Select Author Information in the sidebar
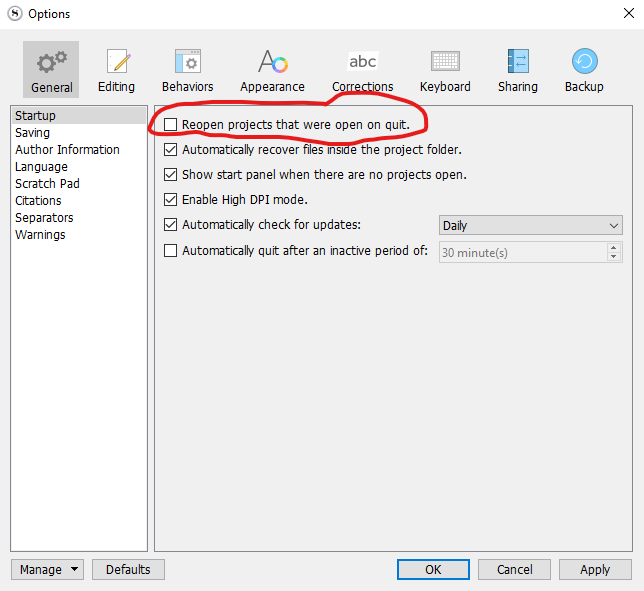 tap(67, 150)
